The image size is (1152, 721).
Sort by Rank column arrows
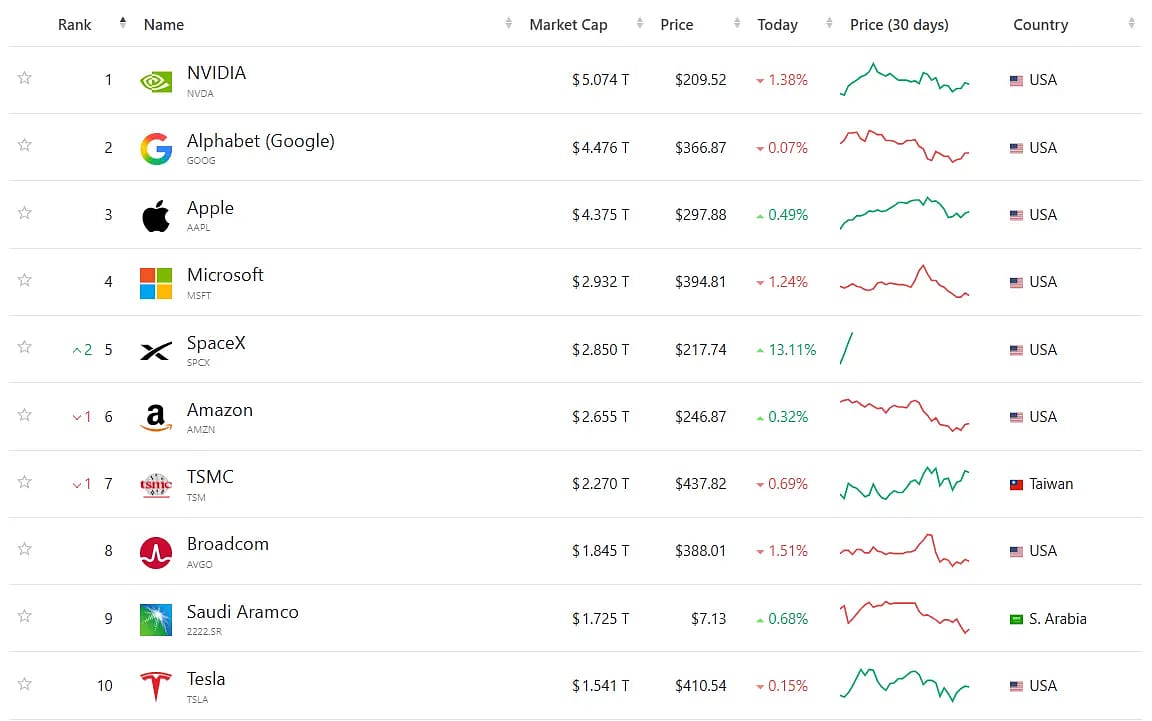(x=123, y=23)
